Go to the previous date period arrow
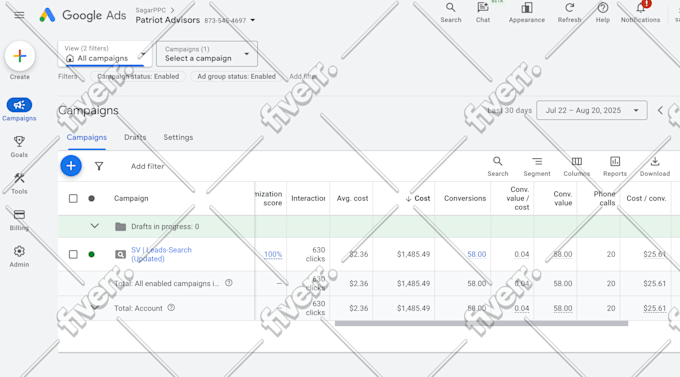This screenshot has width=680, height=377. [x=660, y=110]
